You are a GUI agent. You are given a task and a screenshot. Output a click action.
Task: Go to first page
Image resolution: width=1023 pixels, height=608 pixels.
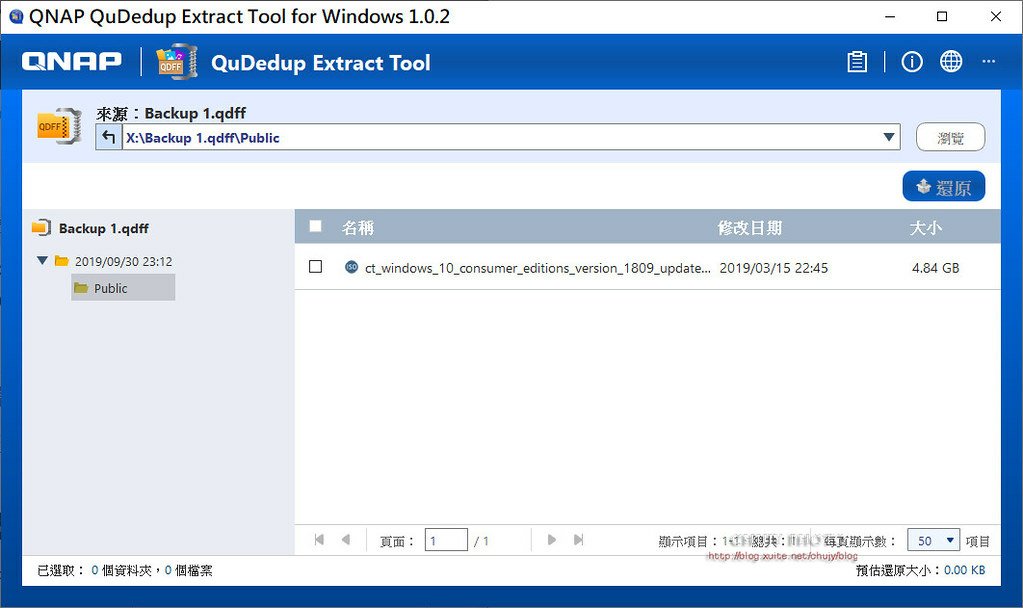(x=319, y=540)
